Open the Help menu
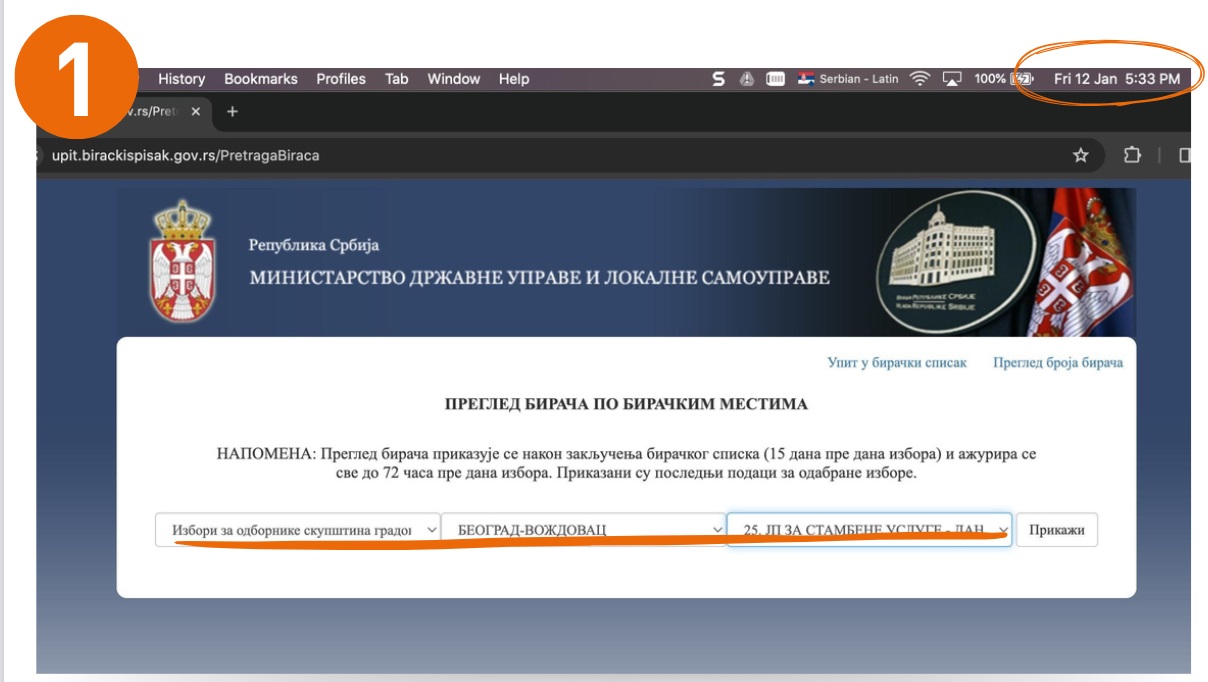This screenshot has width=1208, height=682. coord(514,79)
